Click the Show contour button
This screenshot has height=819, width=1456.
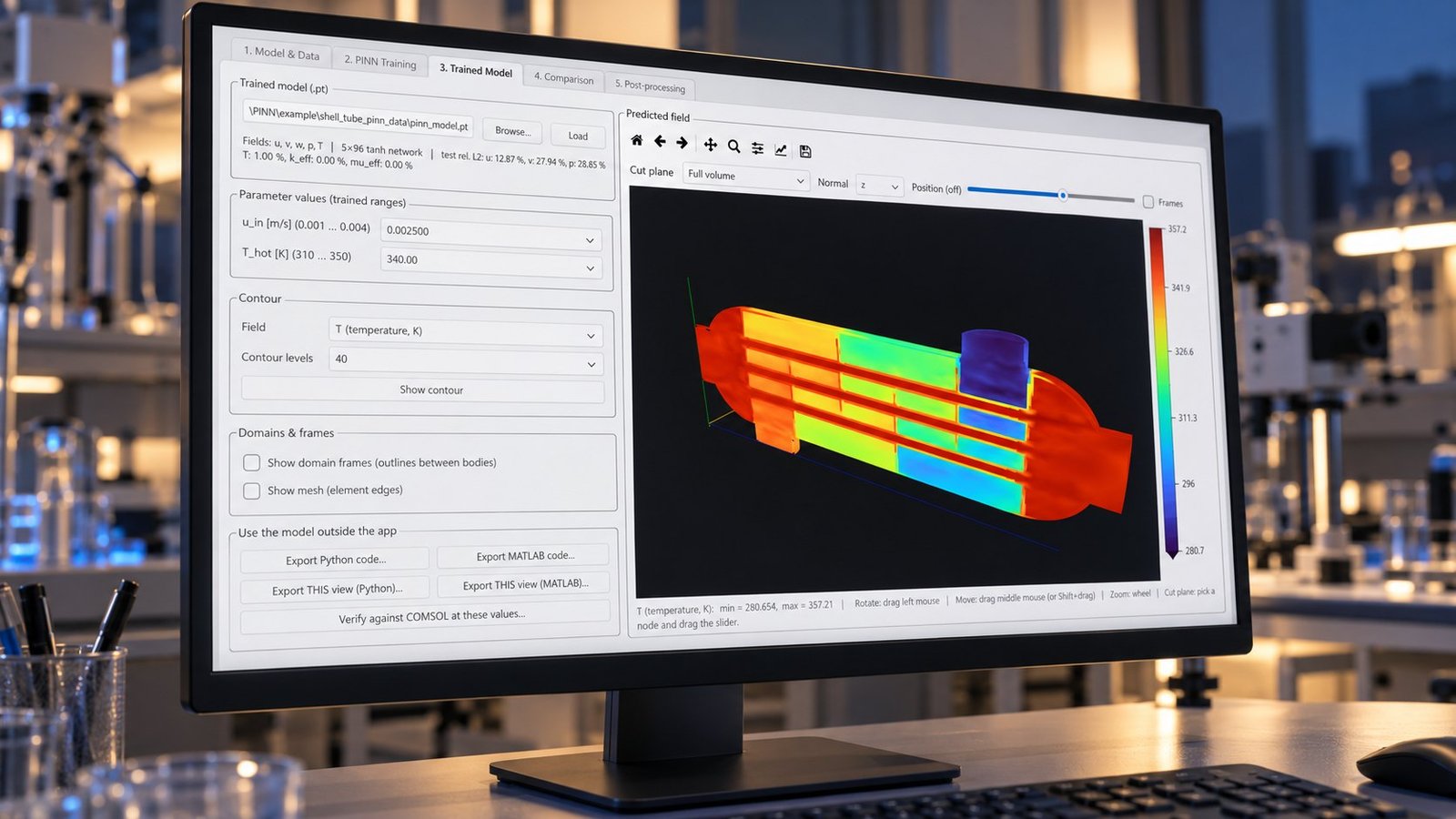point(422,389)
